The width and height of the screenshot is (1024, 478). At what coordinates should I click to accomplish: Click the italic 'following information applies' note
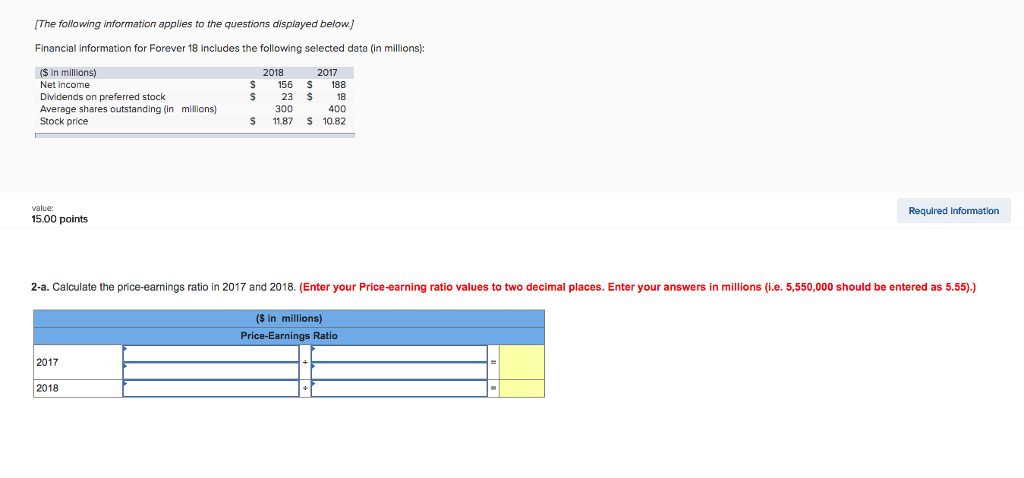click(x=194, y=24)
